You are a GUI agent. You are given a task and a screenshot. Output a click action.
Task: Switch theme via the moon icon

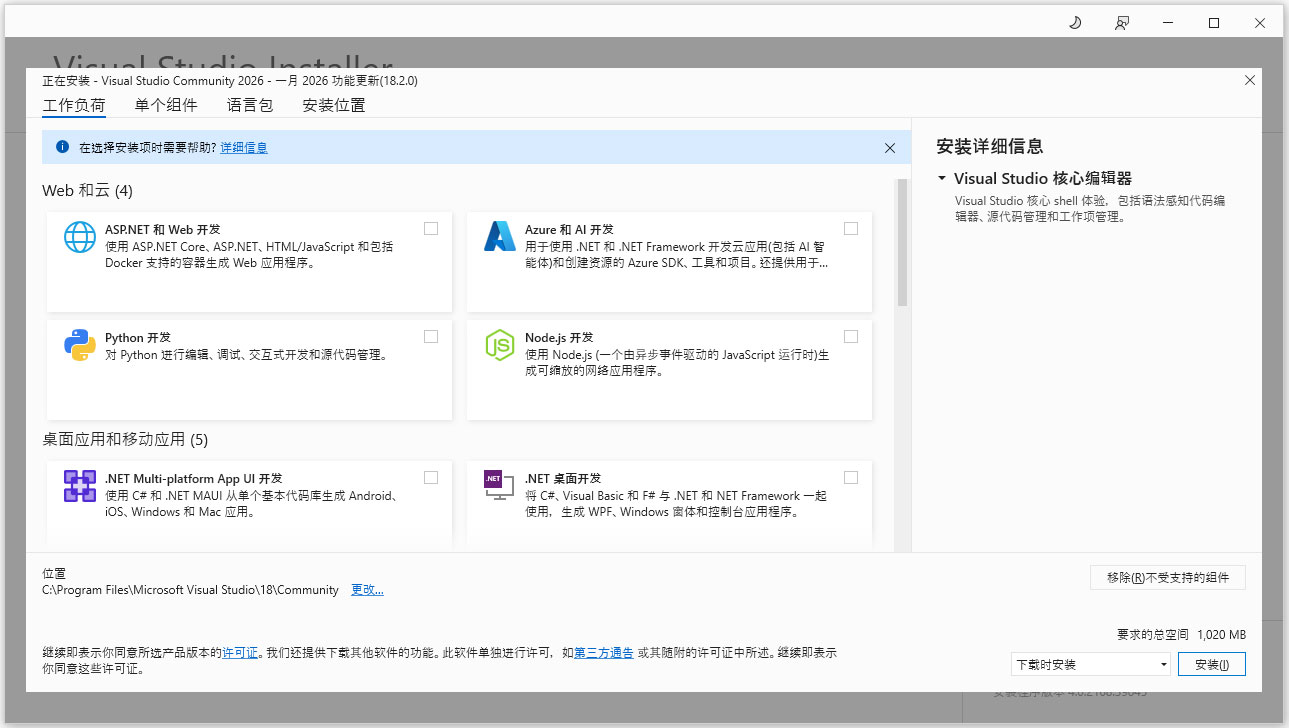[1074, 21]
